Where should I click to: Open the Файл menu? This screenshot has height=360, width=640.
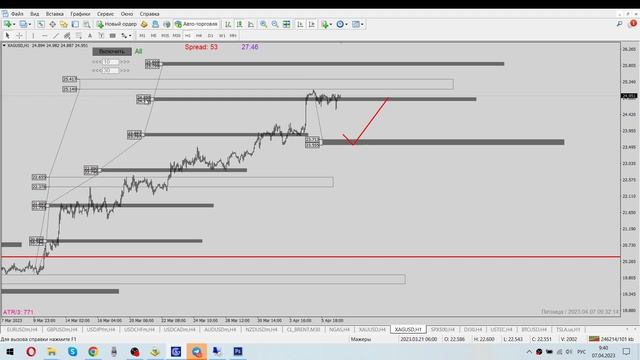17,14
